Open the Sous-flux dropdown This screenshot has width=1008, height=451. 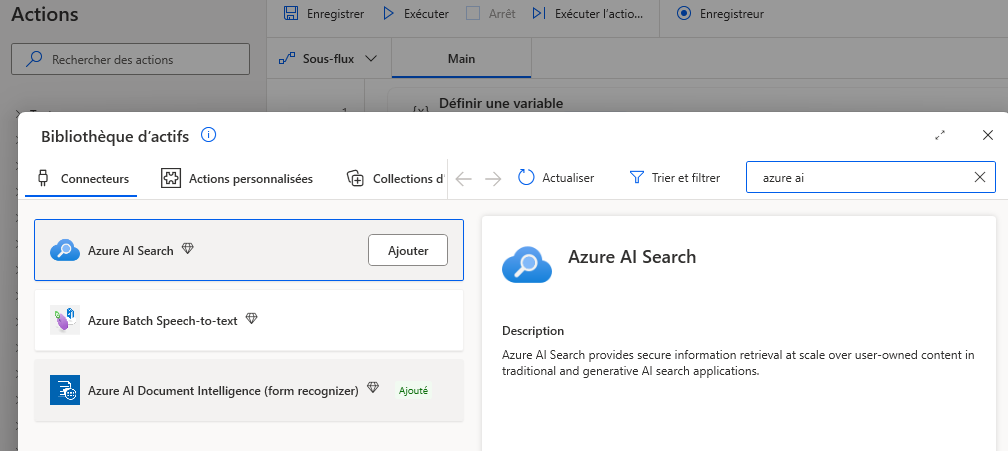pyautogui.click(x=328, y=58)
